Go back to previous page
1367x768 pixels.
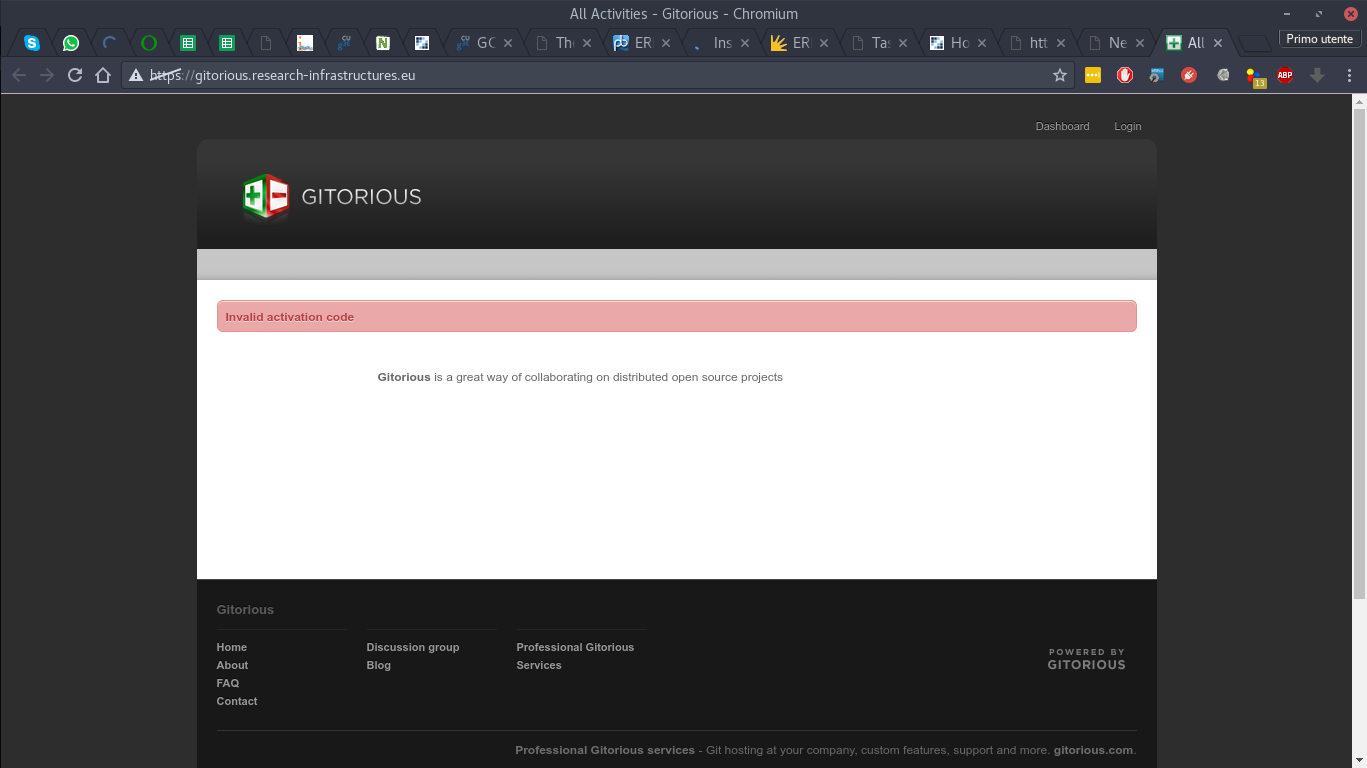click(x=19, y=75)
